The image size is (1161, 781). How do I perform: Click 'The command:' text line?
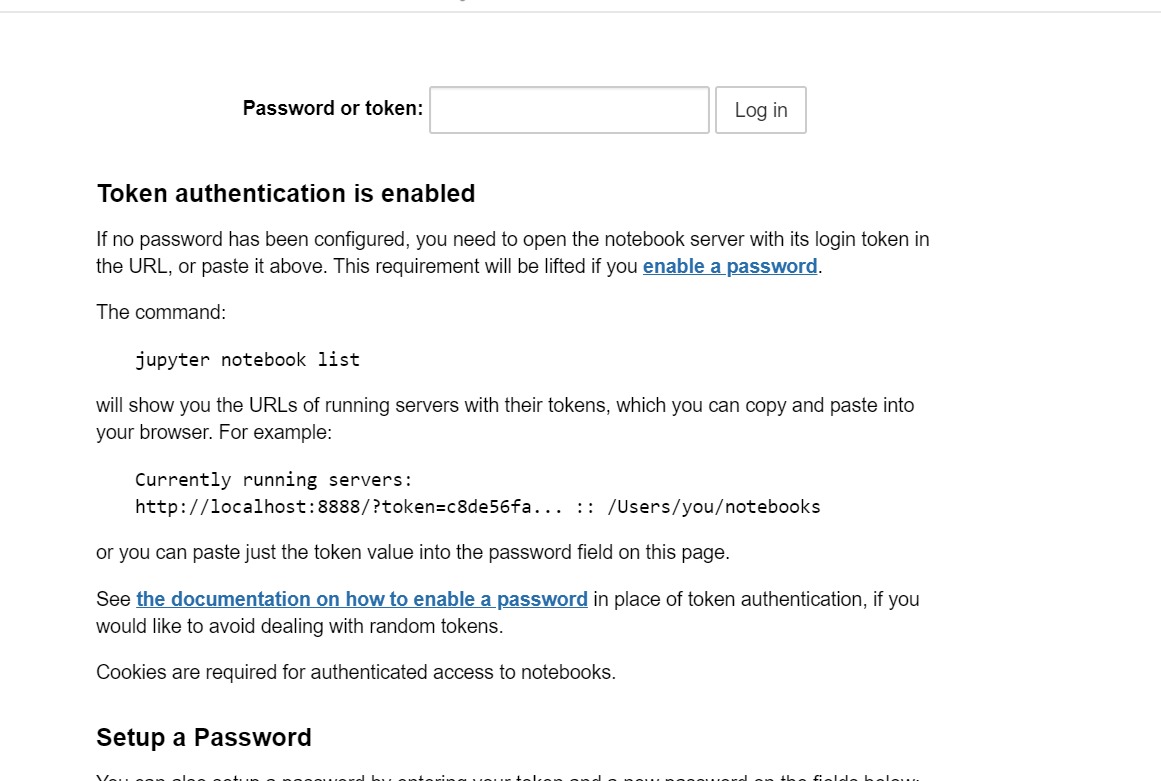161,312
